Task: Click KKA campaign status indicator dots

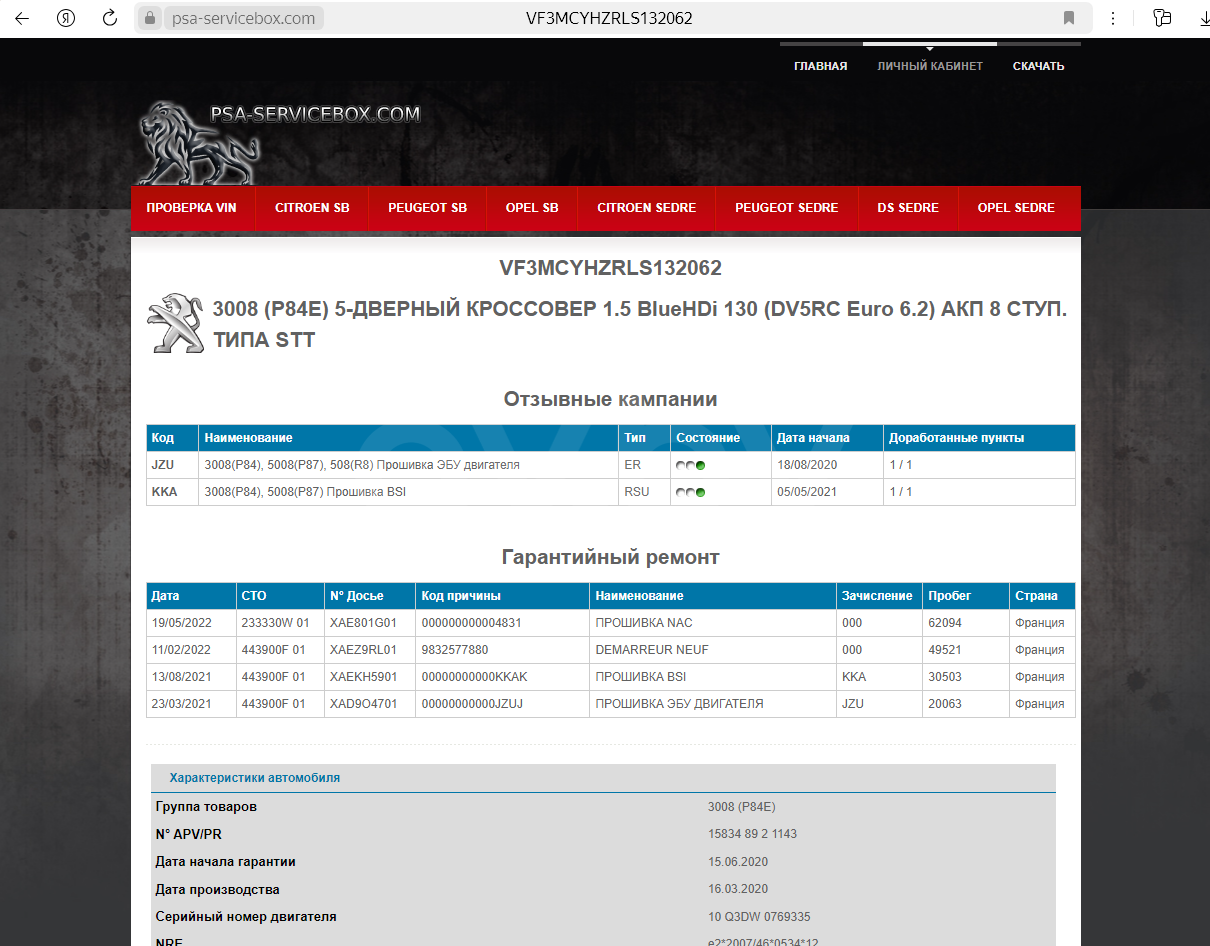Action: coord(690,492)
